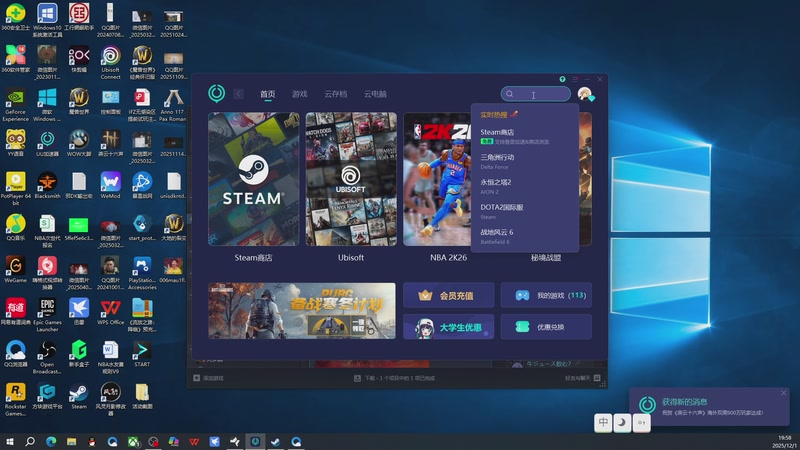Open the taskbar search magnifier
The height and width of the screenshot is (450, 800).
[30, 441]
